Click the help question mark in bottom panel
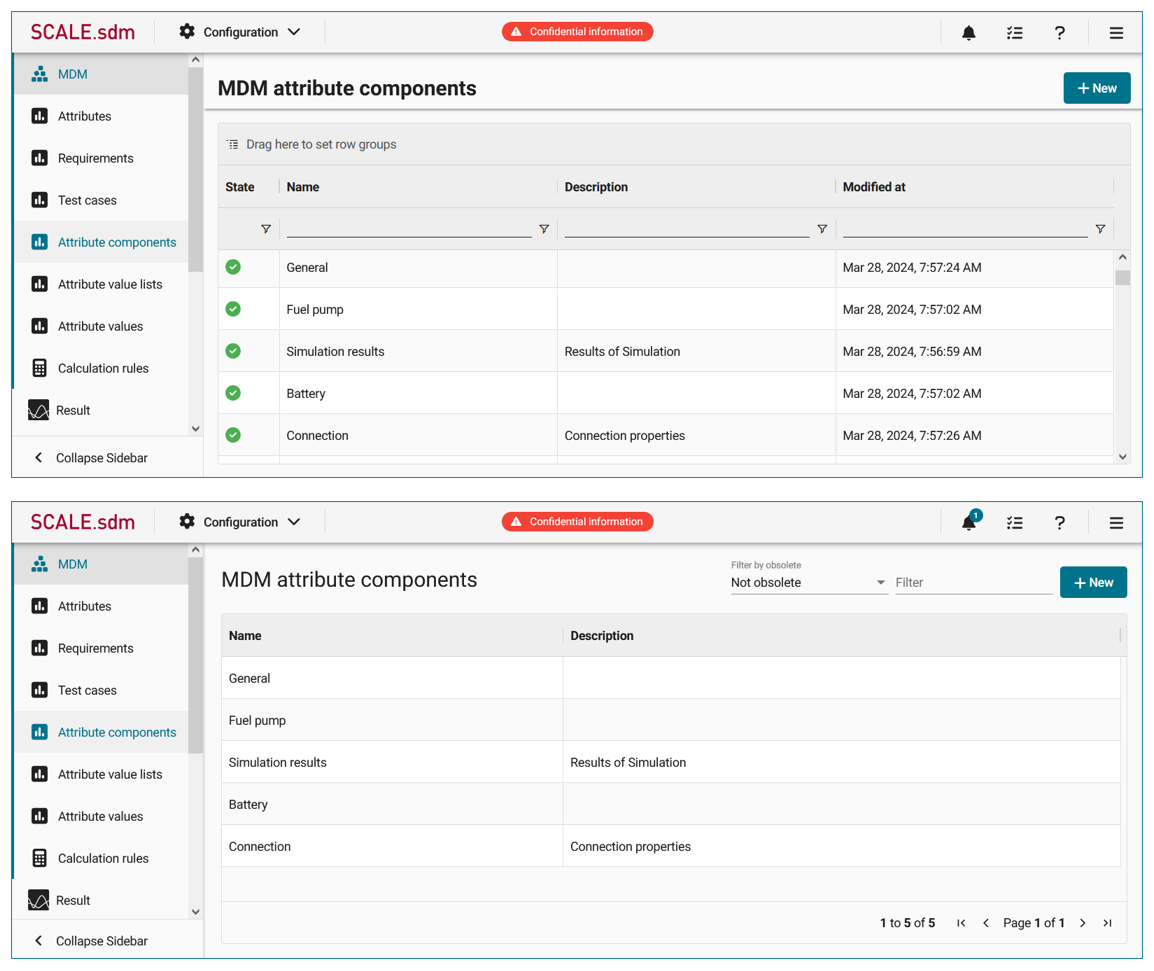This screenshot has width=1154, height=971. point(1059,523)
